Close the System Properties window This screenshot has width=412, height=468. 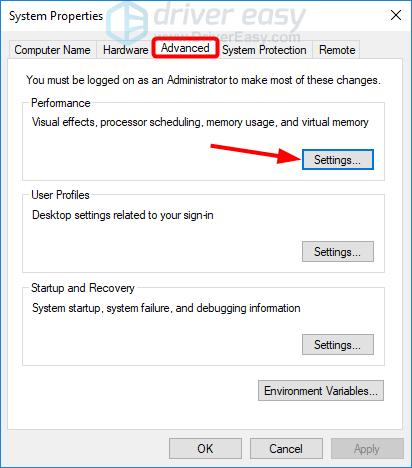396,15
